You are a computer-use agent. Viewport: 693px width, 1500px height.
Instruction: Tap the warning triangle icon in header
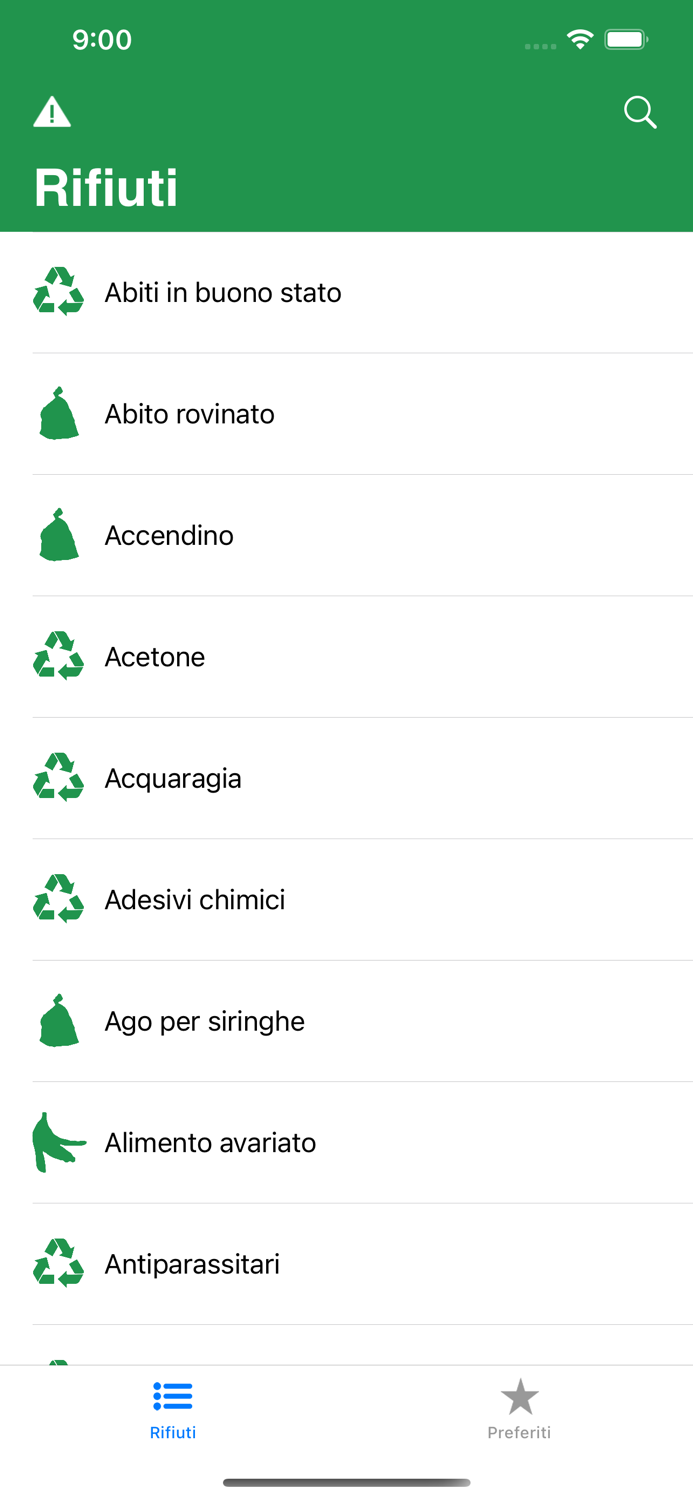(x=52, y=111)
